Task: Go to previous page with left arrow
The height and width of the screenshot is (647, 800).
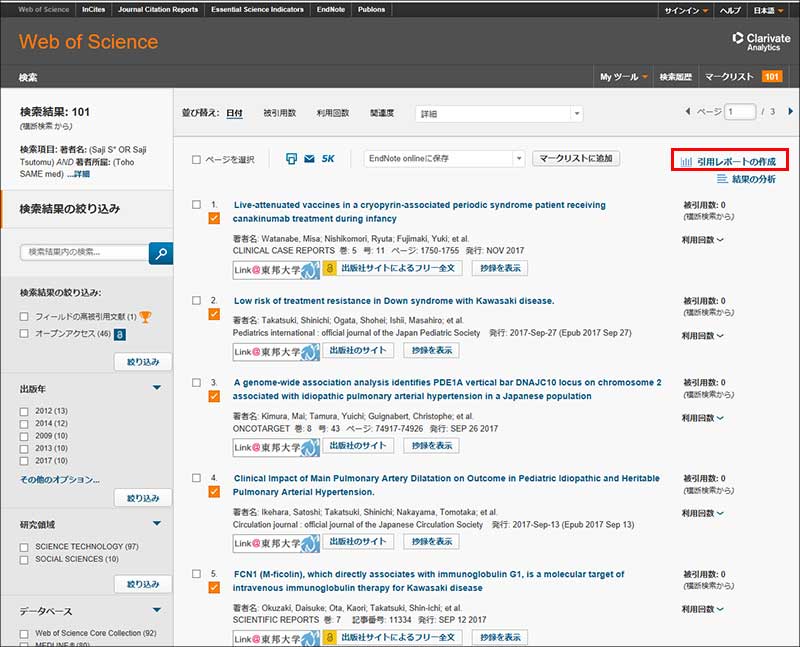Action: pyautogui.click(x=688, y=111)
